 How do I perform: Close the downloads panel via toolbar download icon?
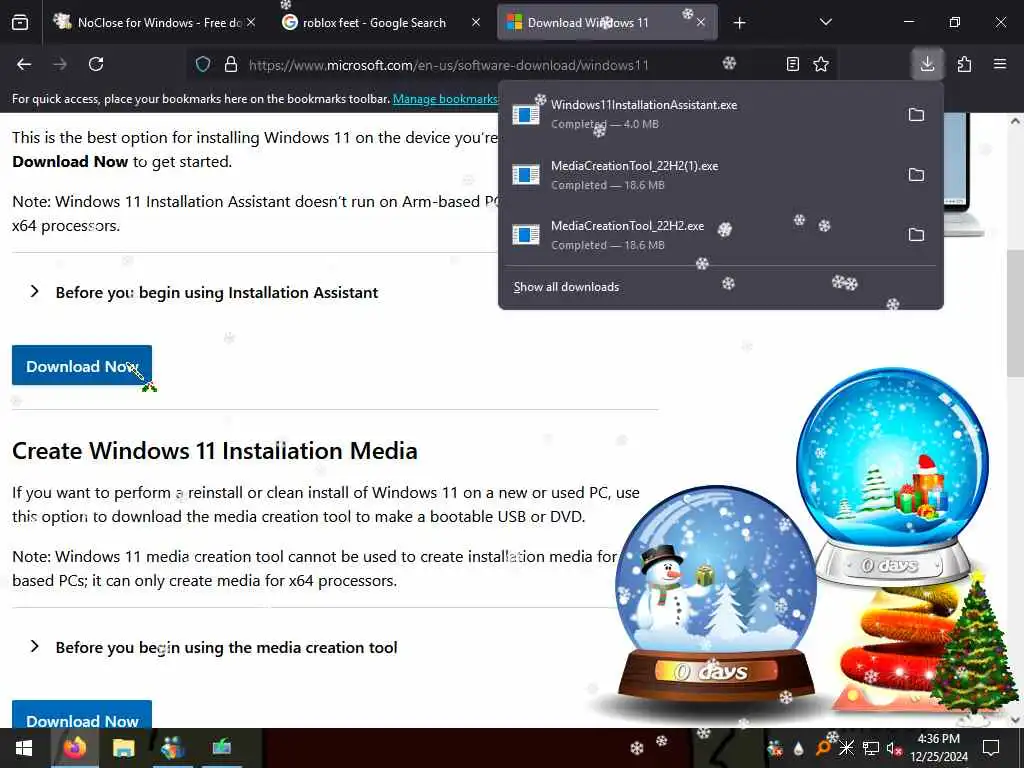tap(927, 64)
